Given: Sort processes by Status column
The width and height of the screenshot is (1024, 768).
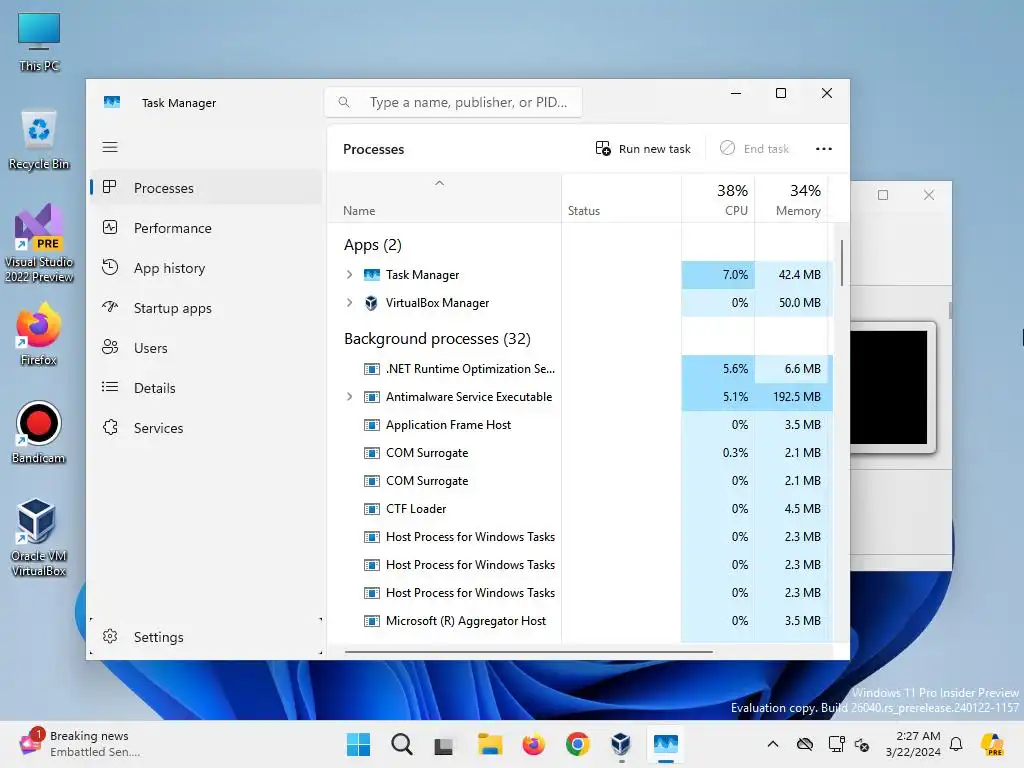Looking at the screenshot, I should point(621,199).
